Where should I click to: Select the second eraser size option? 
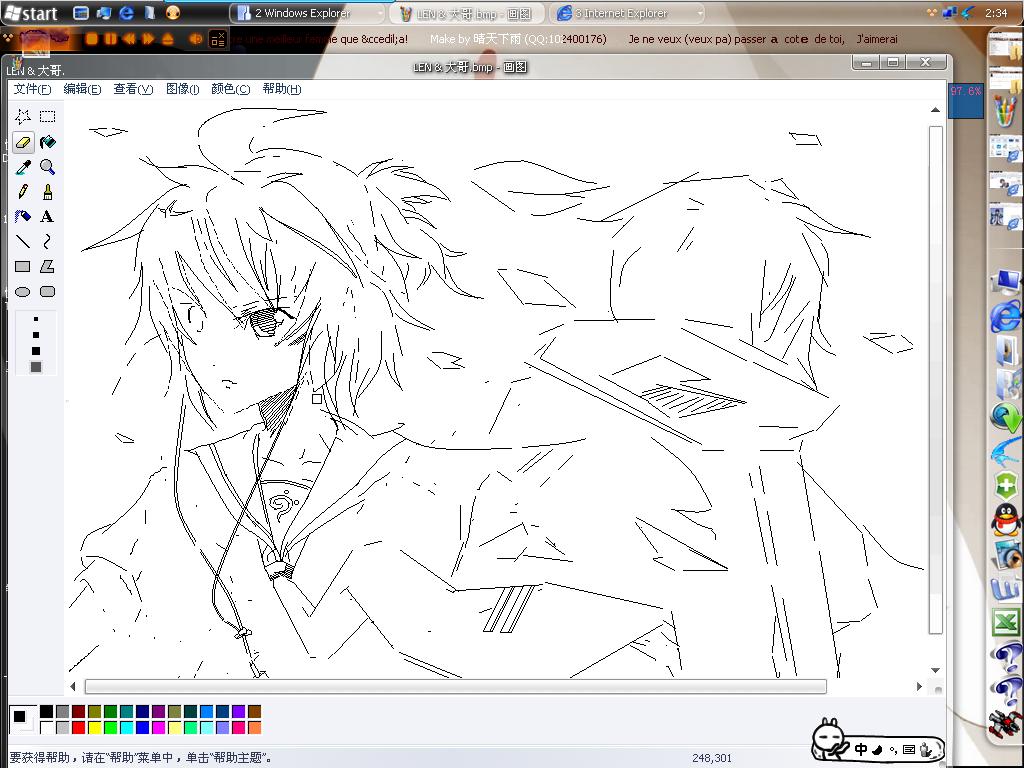coord(36,334)
